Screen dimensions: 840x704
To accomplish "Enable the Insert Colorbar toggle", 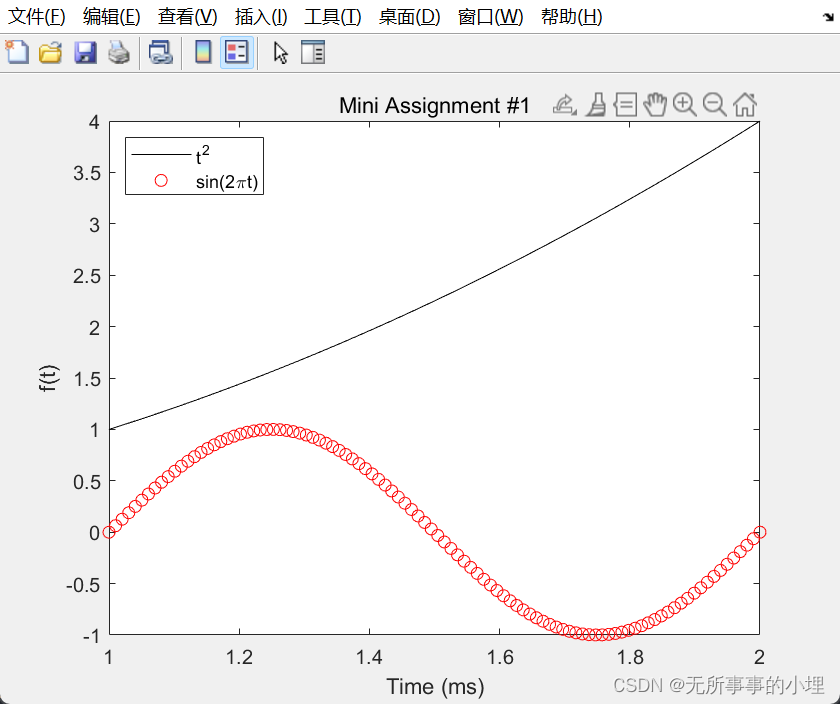I will [201, 52].
